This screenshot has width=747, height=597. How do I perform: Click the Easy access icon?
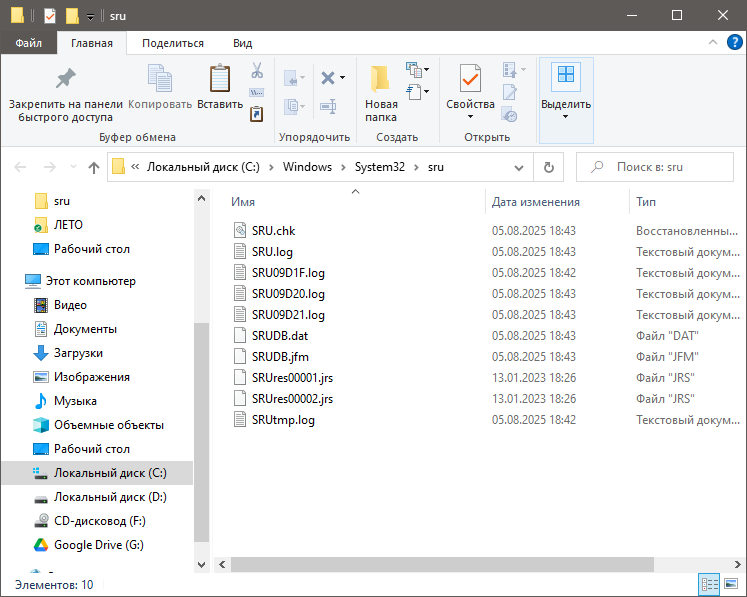(414, 91)
